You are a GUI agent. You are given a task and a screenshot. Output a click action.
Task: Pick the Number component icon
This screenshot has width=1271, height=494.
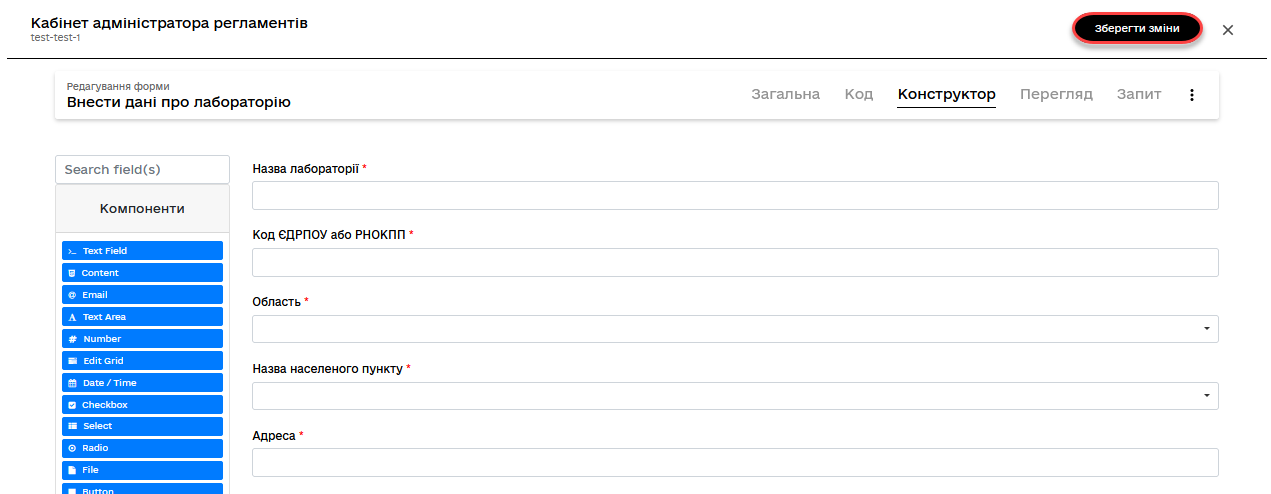pos(72,339)
